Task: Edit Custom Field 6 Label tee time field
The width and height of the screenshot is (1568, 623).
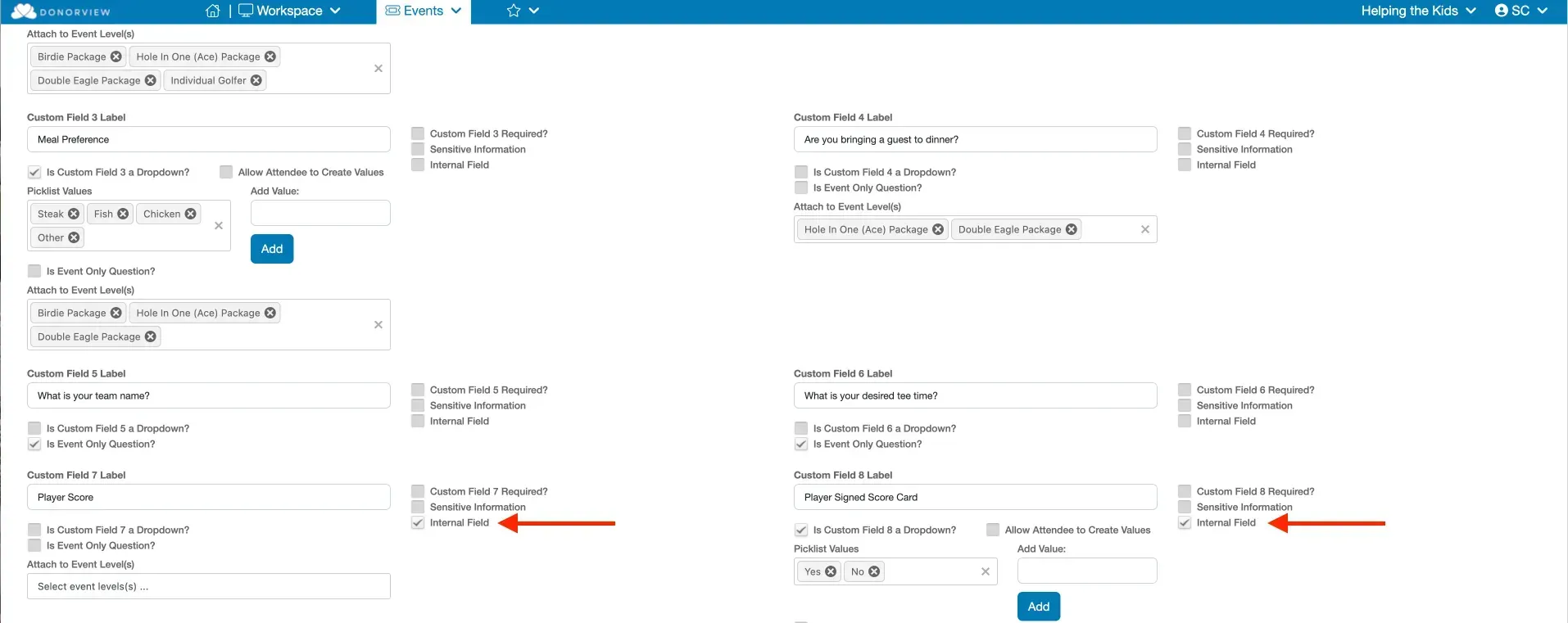Action: 976,395
